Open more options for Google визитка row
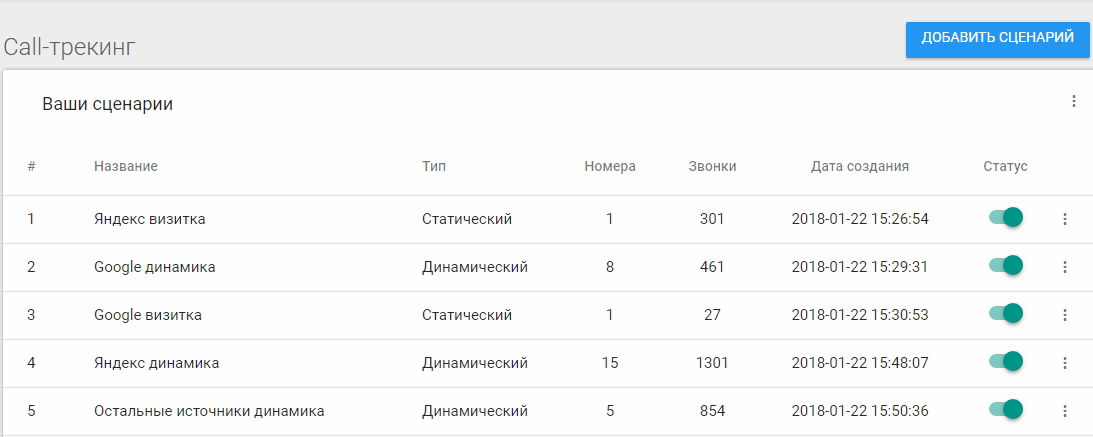Viewport: 1093px width, 437px height. pyautogui.click(x=1064, y=315)
